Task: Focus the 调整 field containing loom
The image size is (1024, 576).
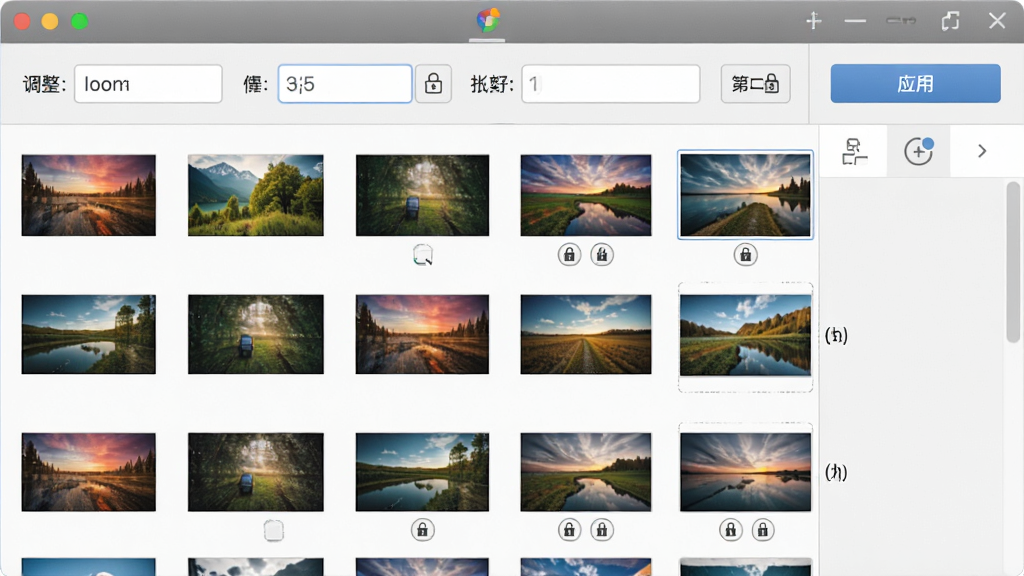Action: click(148, 84)
